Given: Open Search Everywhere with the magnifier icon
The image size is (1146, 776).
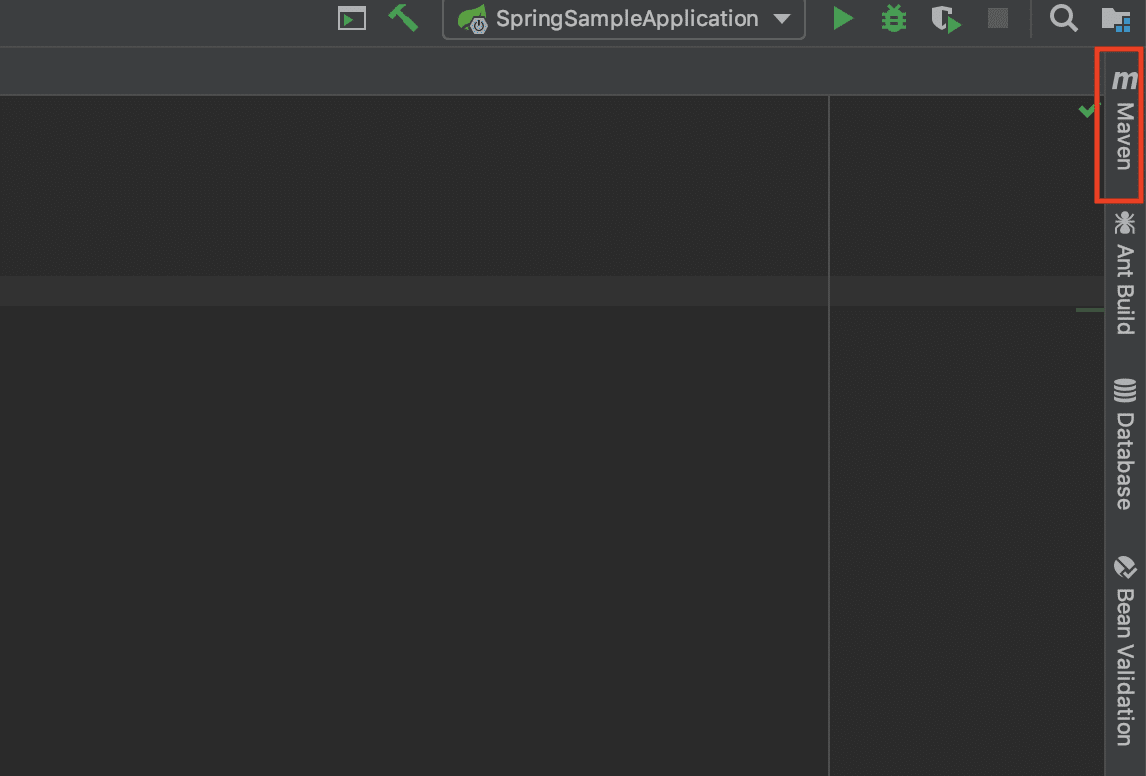Looking at the screenshot, I should point(1063,17).
